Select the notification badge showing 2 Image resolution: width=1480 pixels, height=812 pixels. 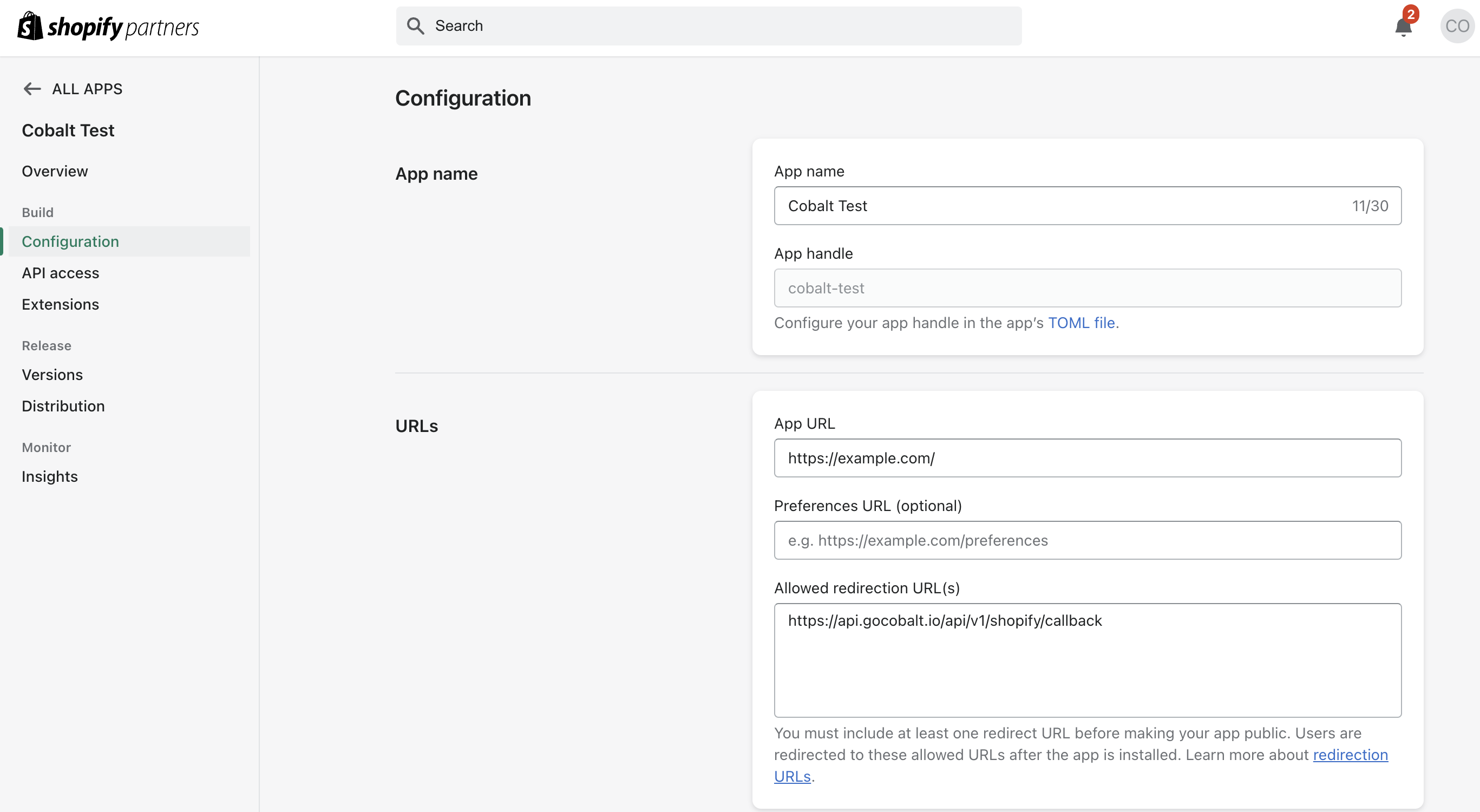click(x=1411, y=15)
